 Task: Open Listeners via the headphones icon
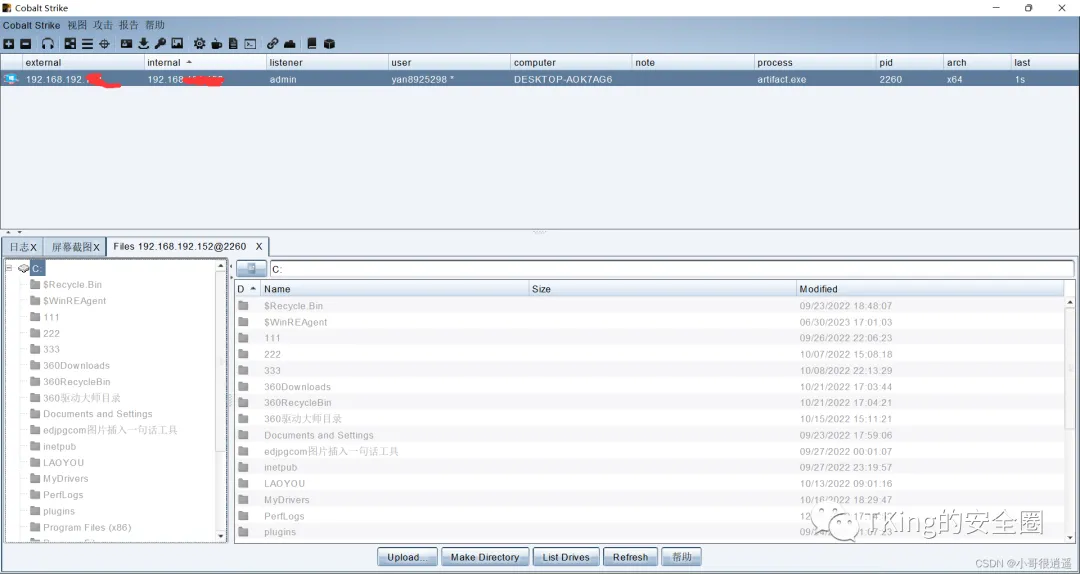pos(48,43)
